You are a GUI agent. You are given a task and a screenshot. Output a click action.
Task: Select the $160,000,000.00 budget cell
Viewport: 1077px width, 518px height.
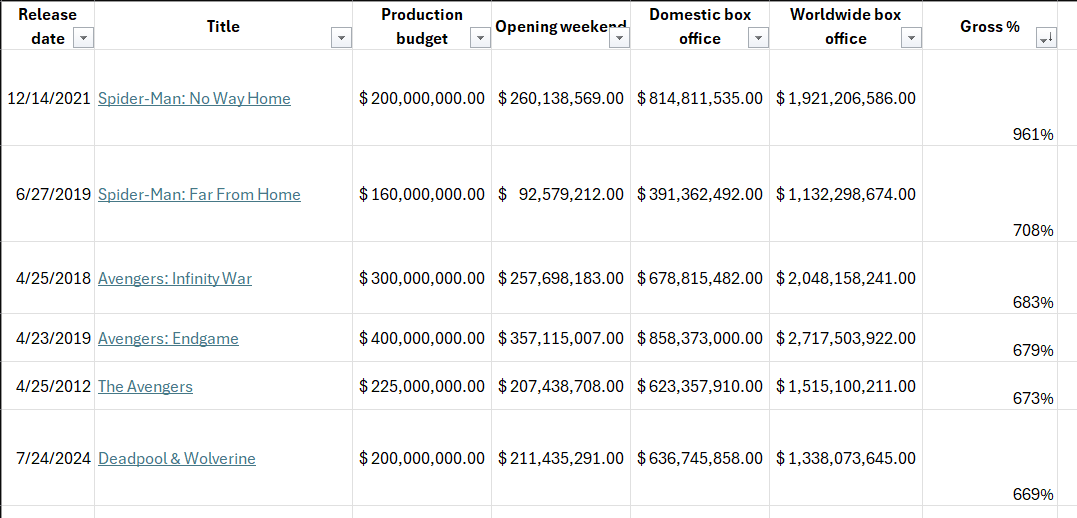point(422,194)
